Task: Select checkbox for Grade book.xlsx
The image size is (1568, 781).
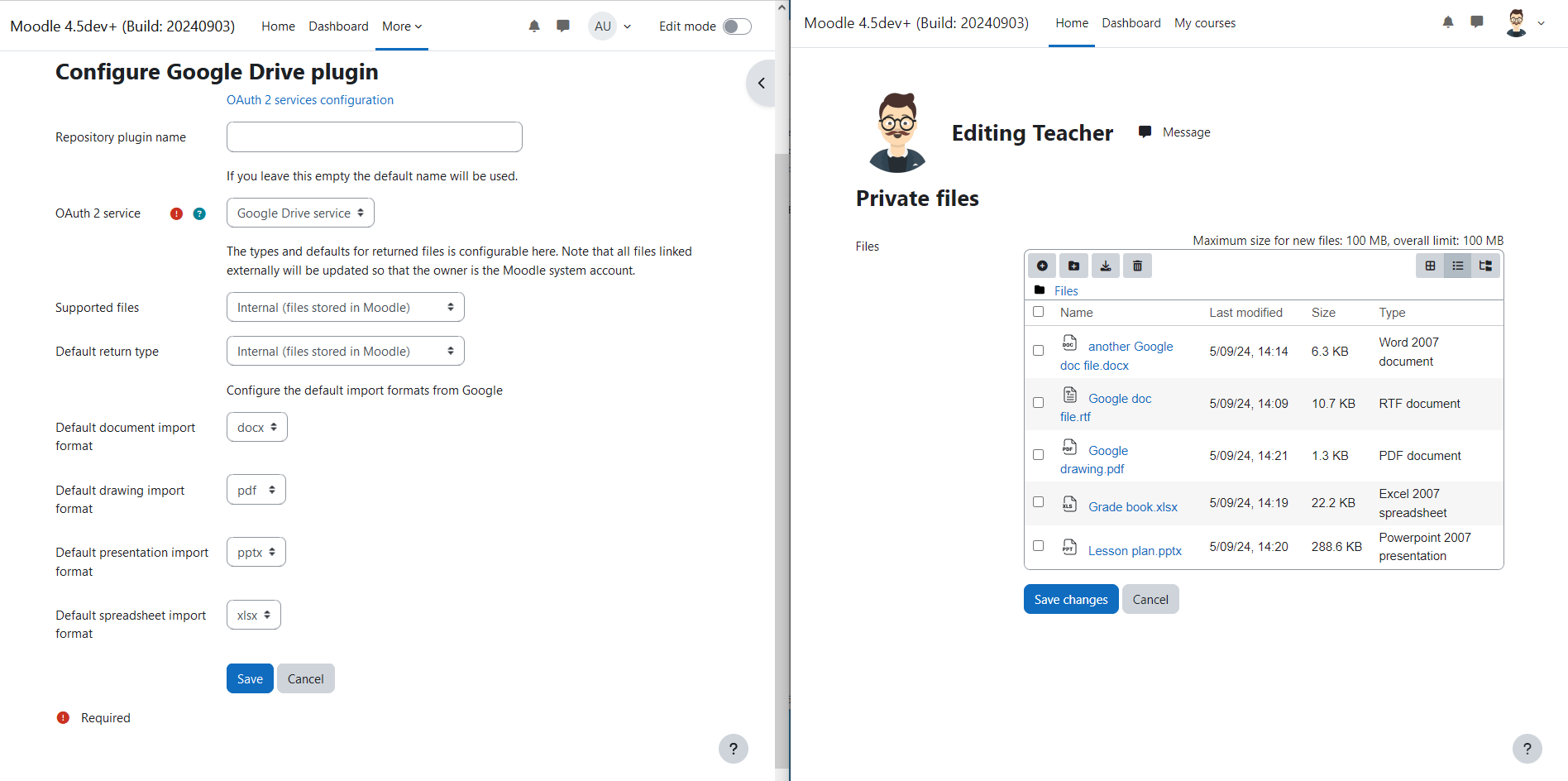Action: click(1039, 502)
